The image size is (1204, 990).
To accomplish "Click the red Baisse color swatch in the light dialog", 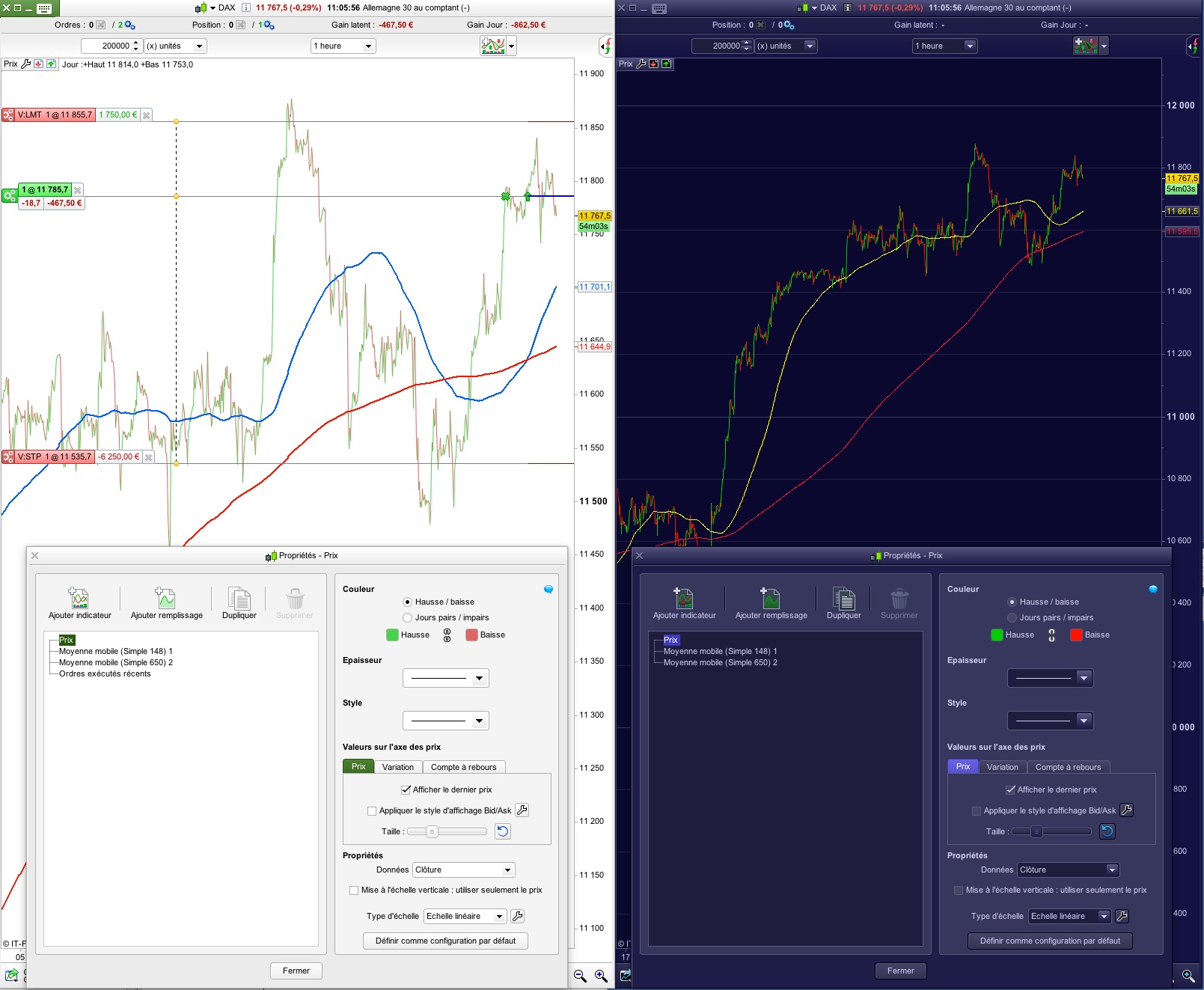I will pos(471,635).
